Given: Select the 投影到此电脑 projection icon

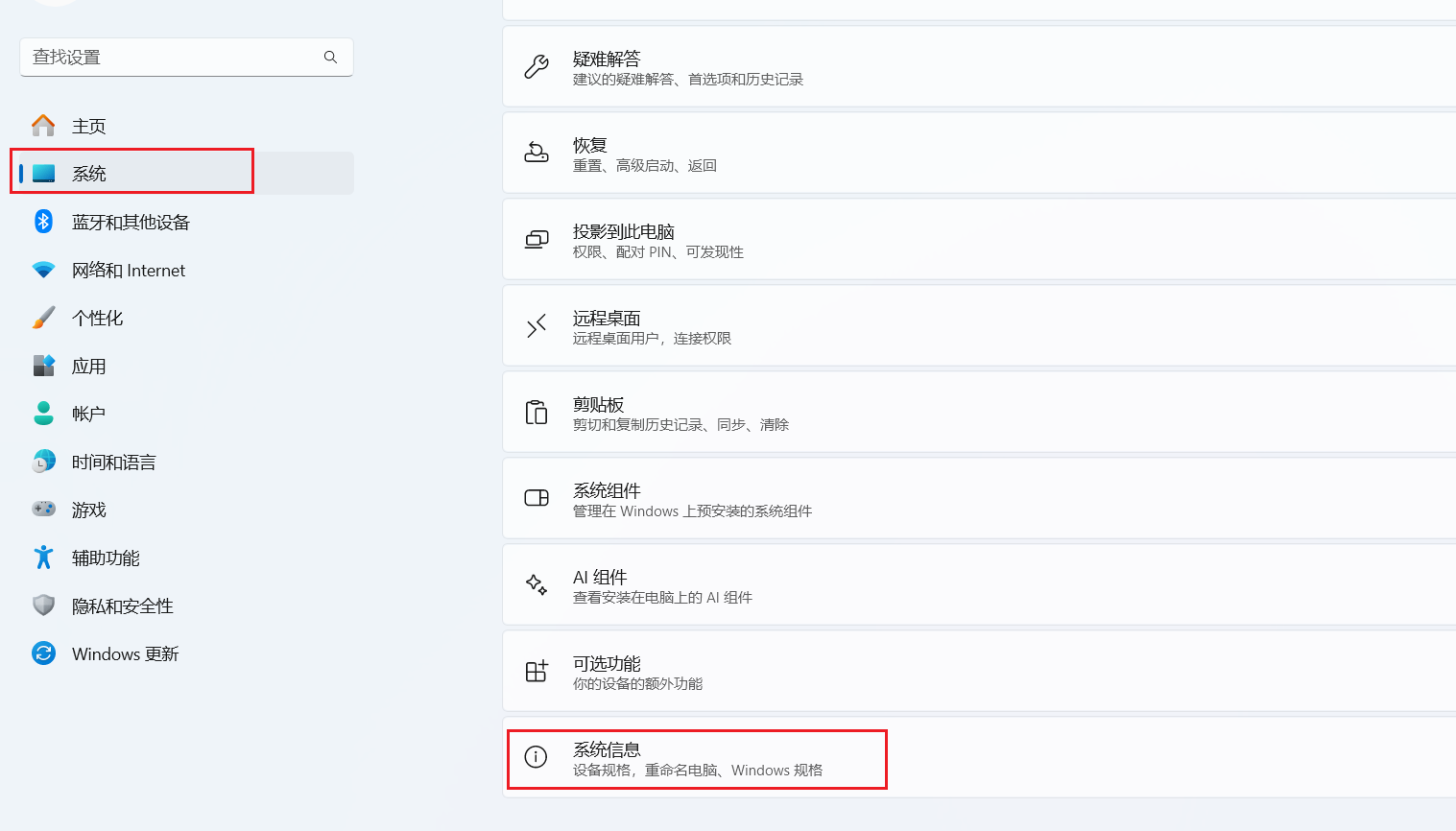Looking at the screenshot, I should point(537,239).
